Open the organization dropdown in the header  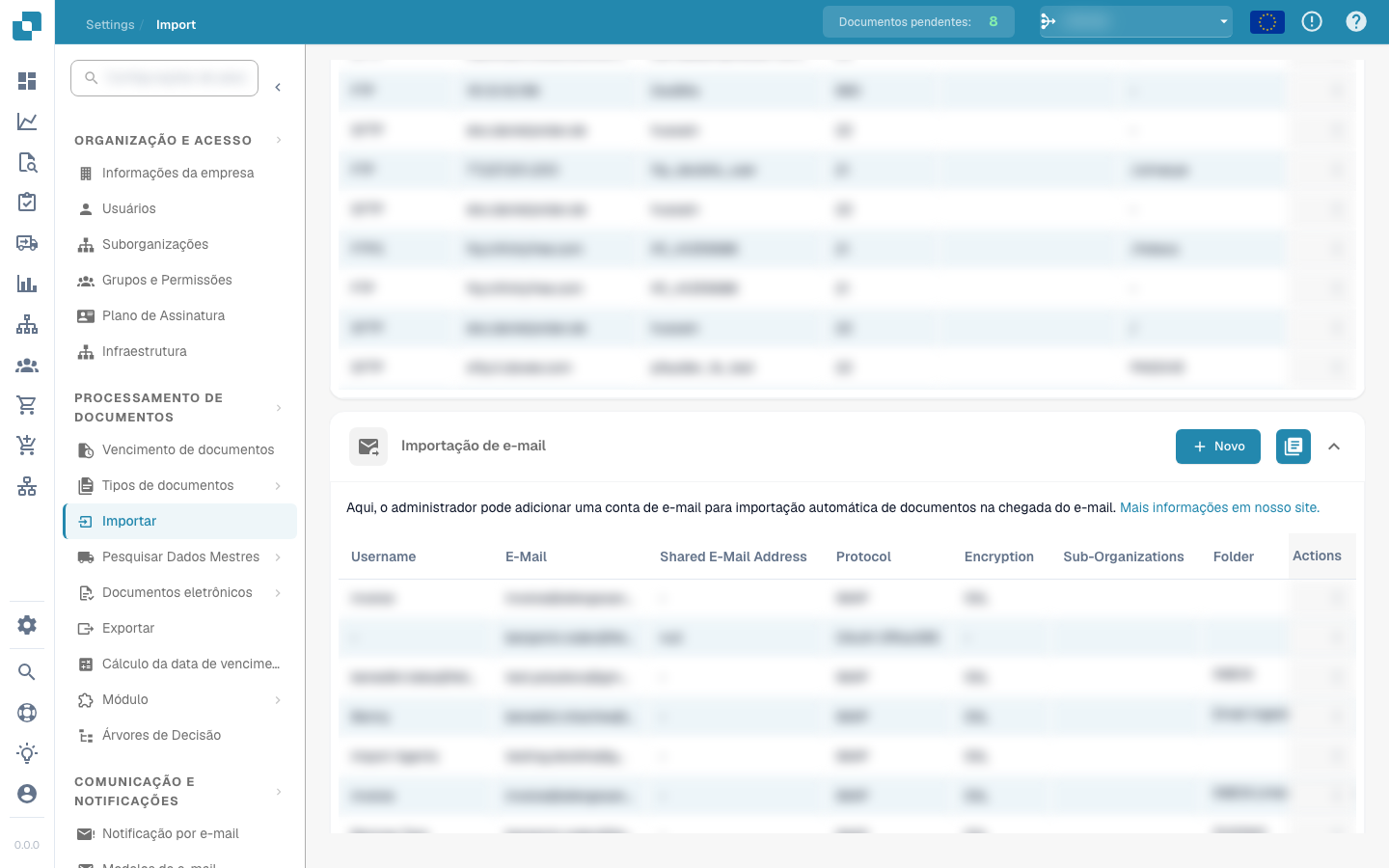click(x=1136, y=21)
